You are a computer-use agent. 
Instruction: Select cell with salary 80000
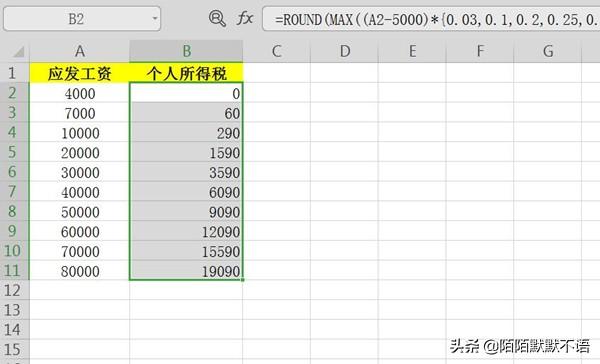pos(80,271)
